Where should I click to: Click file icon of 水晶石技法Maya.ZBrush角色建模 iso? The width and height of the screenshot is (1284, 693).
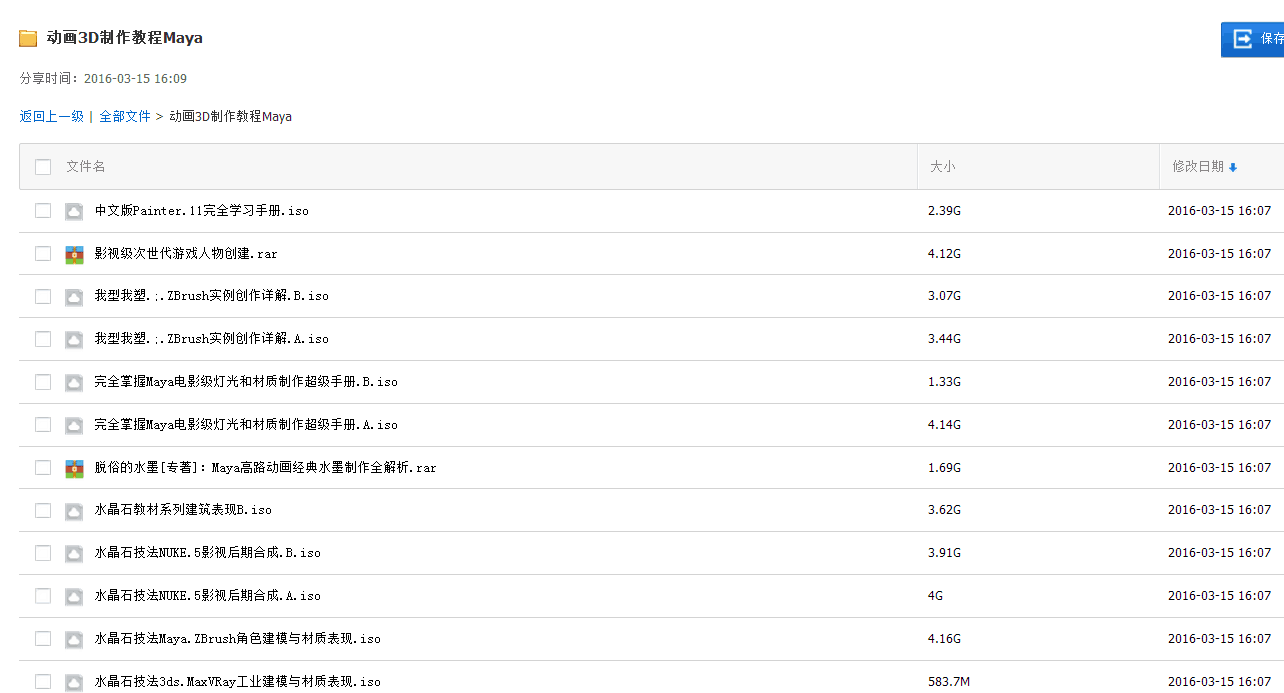[x=74, y=639]
